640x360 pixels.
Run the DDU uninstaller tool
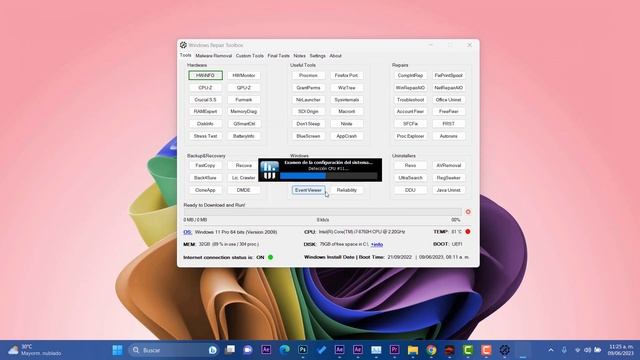point(410,190)
